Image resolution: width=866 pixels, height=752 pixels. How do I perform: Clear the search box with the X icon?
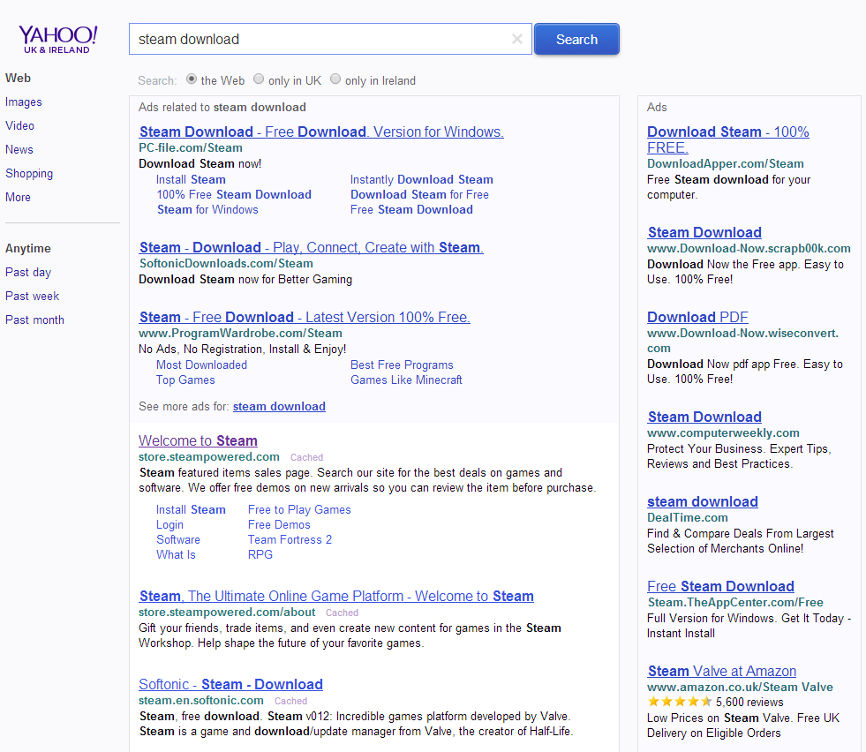pos(517,39)
